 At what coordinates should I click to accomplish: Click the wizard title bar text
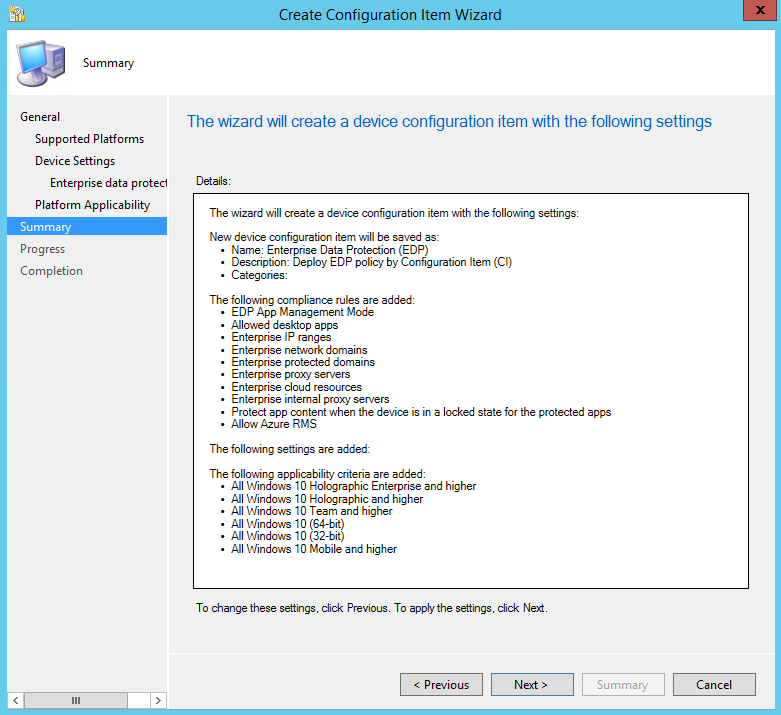[x=390, y=15]
